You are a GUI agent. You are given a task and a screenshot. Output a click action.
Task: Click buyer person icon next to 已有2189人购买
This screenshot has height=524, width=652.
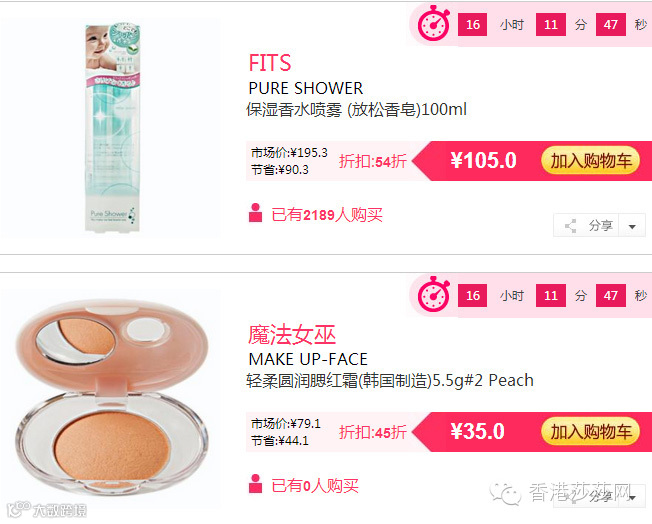tap(255, 213)
